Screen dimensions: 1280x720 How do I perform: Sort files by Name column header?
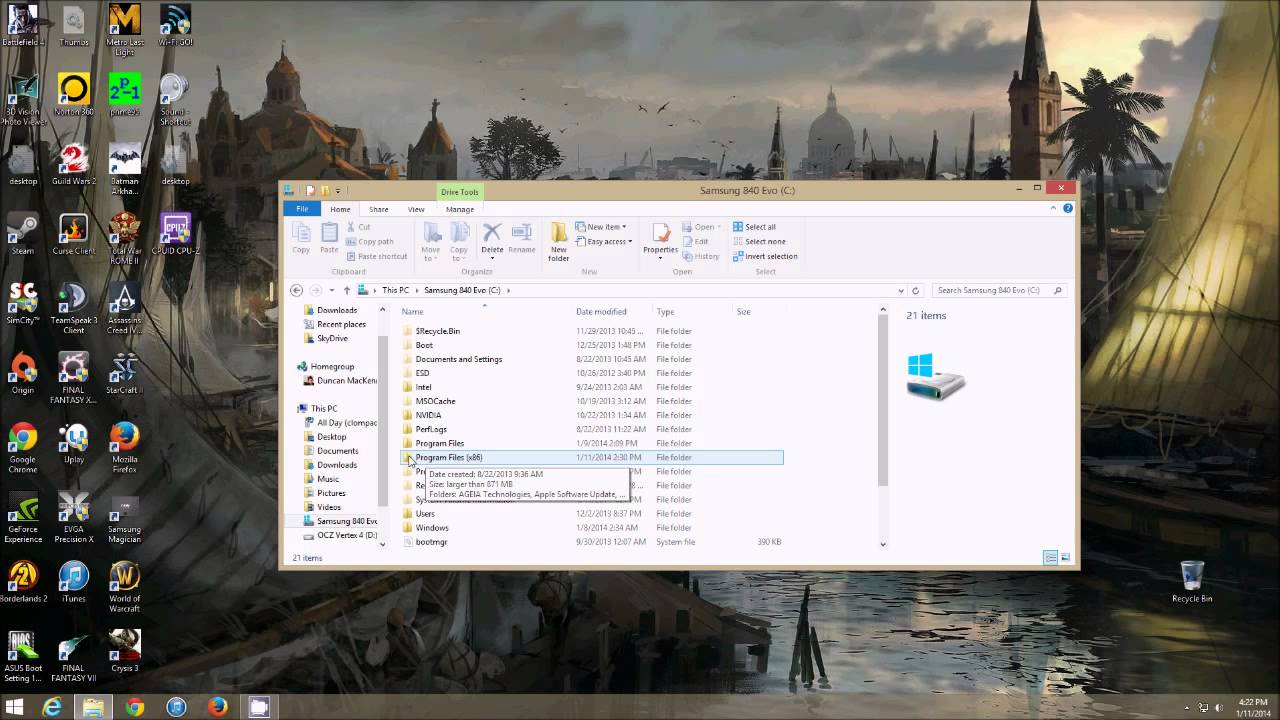(486, 311)
